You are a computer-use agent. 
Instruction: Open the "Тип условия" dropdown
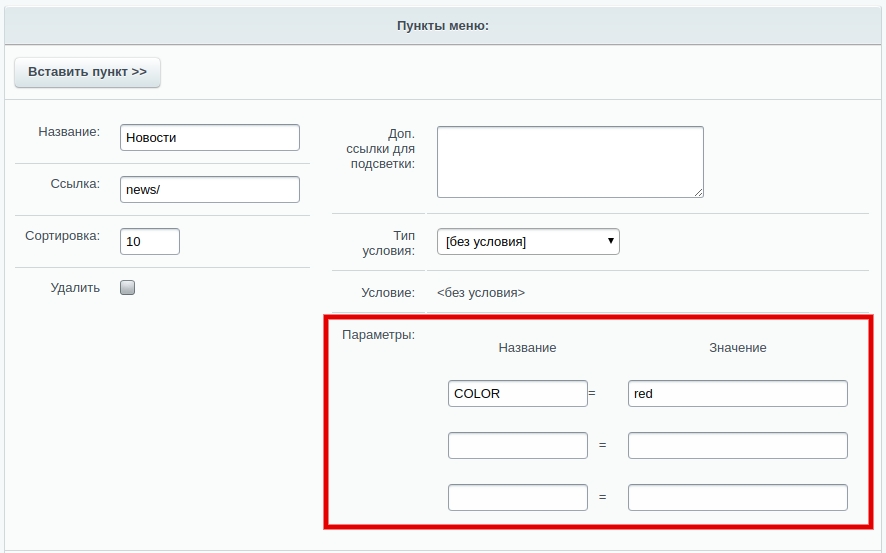[x=528, y=241]
